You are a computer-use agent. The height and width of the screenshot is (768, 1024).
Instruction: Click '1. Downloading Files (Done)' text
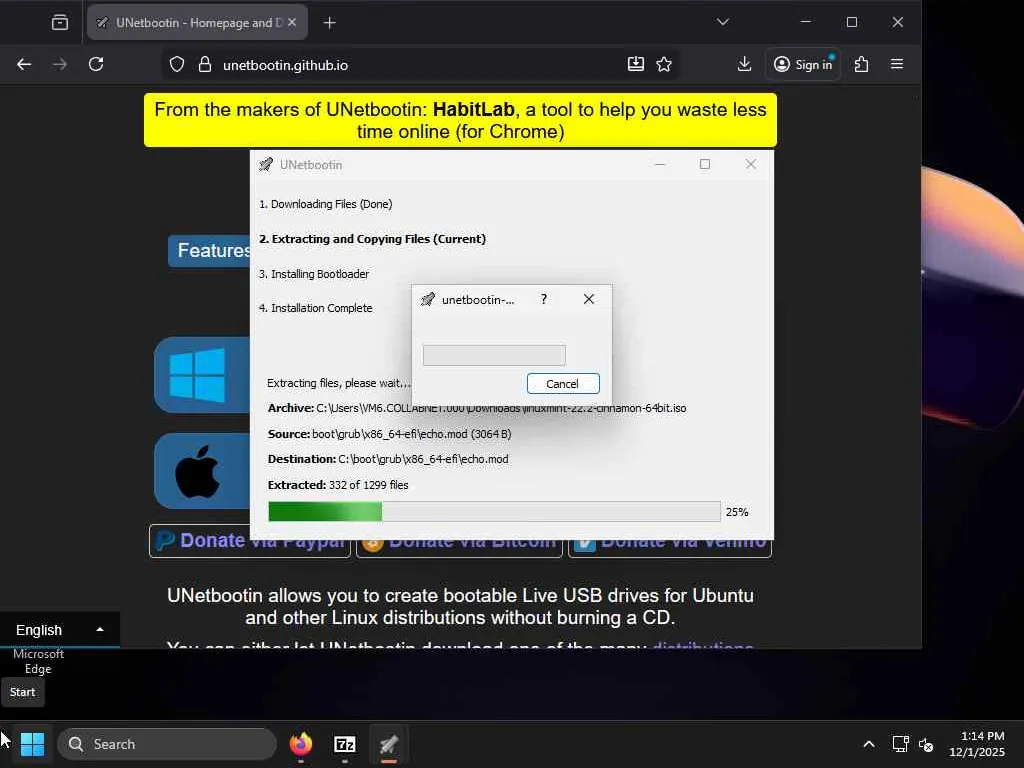(x=326, y=204)
